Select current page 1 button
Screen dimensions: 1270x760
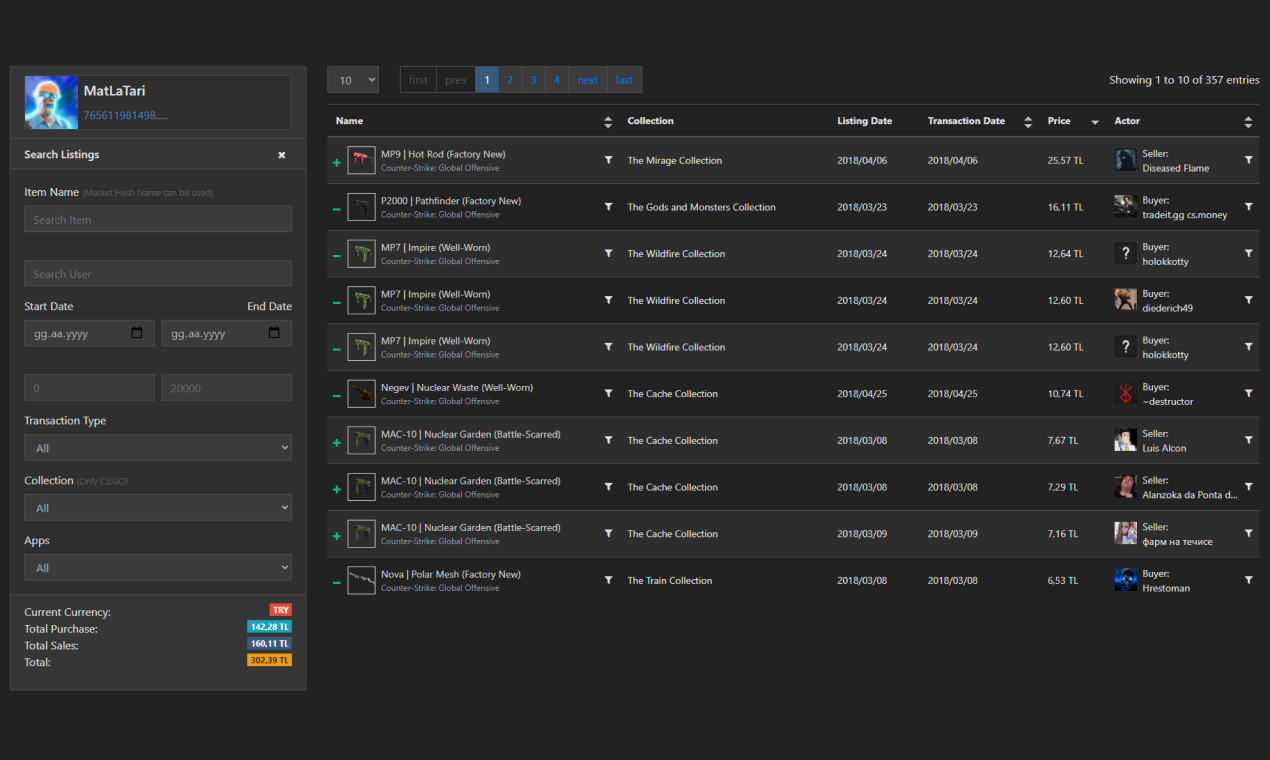click(x=487, y=80)
